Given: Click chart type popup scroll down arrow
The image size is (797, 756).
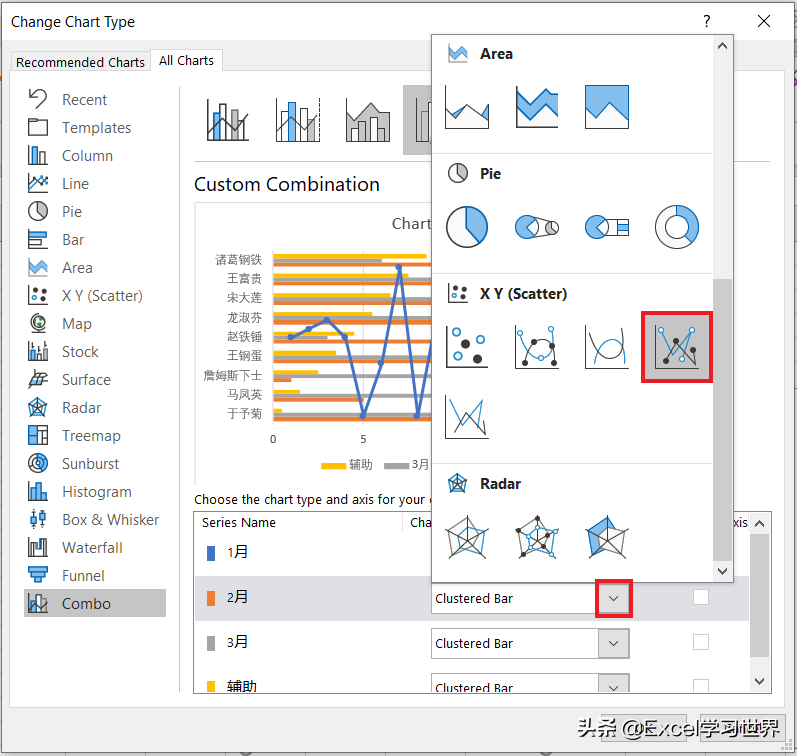Looking at the screenshot, I should [x=722, y=571].
